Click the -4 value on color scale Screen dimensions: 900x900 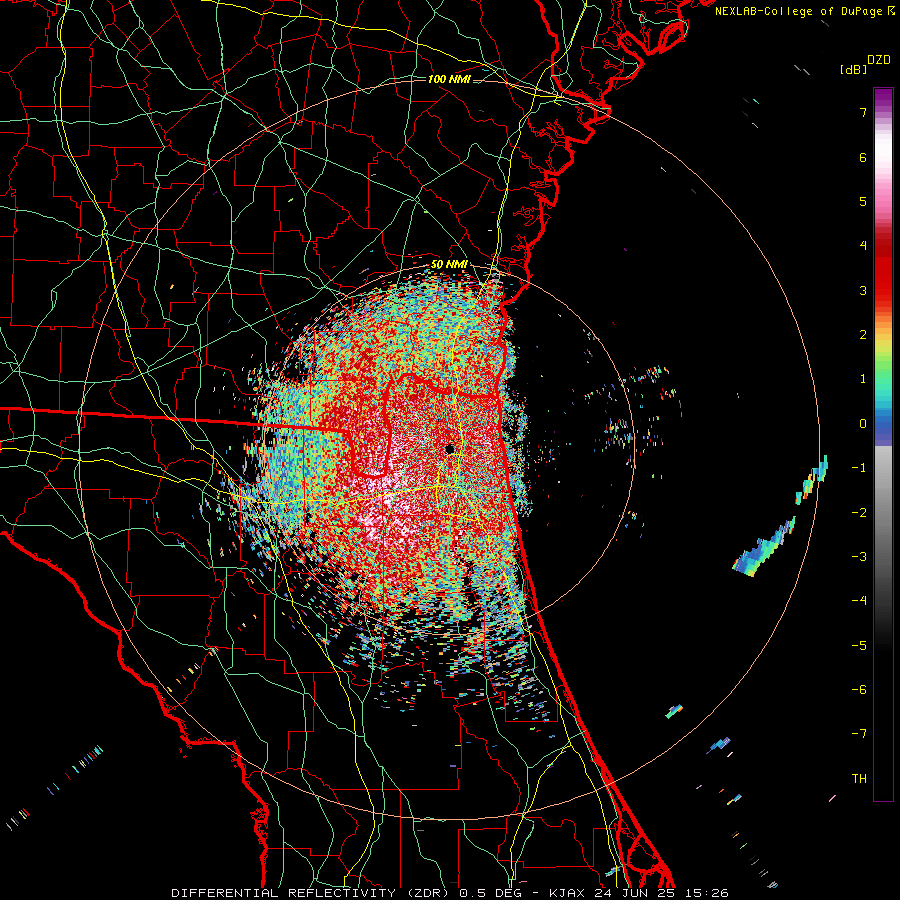tap(859, 601)
